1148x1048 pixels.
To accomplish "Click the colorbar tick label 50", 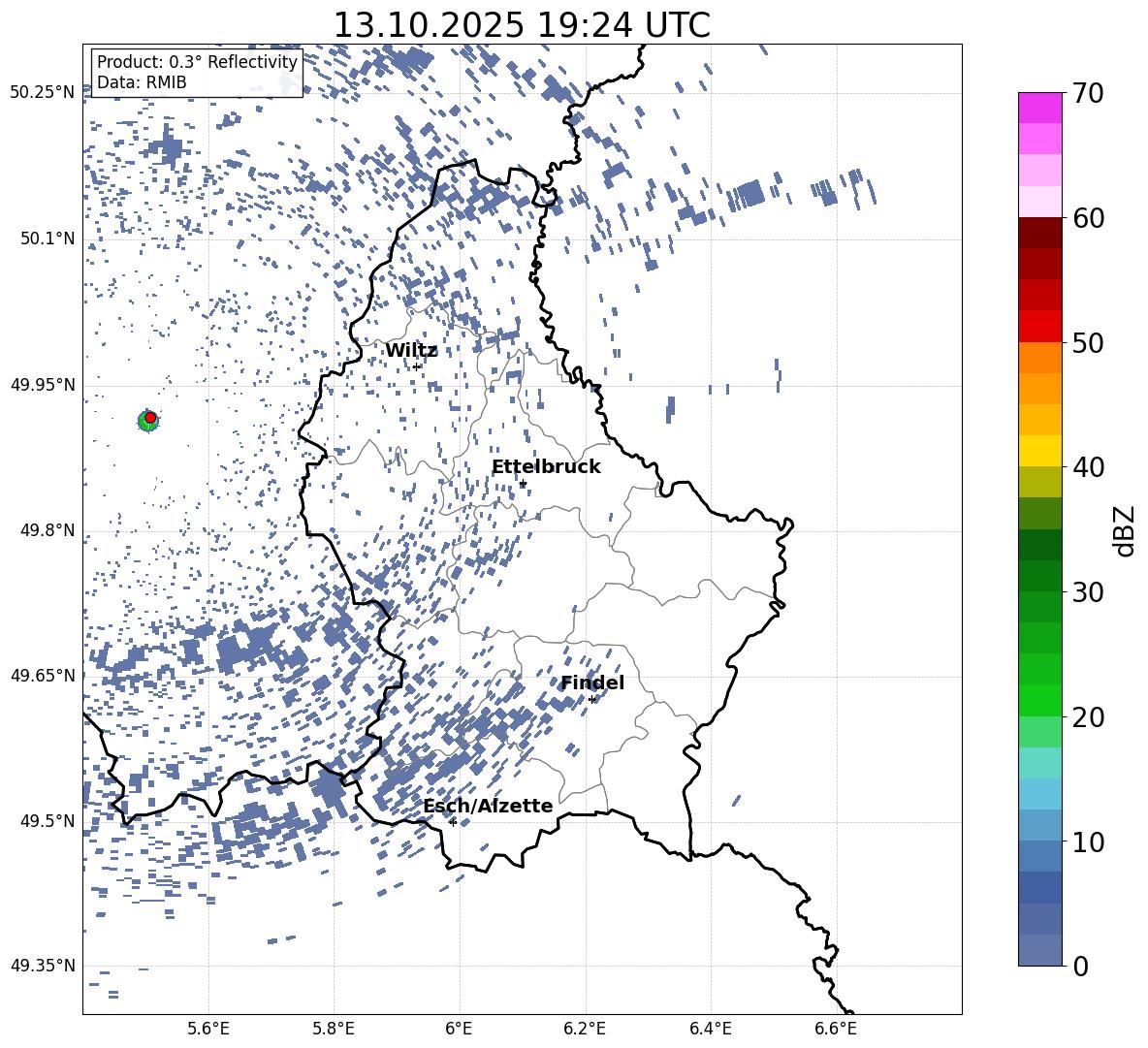I will point(1088,343).
